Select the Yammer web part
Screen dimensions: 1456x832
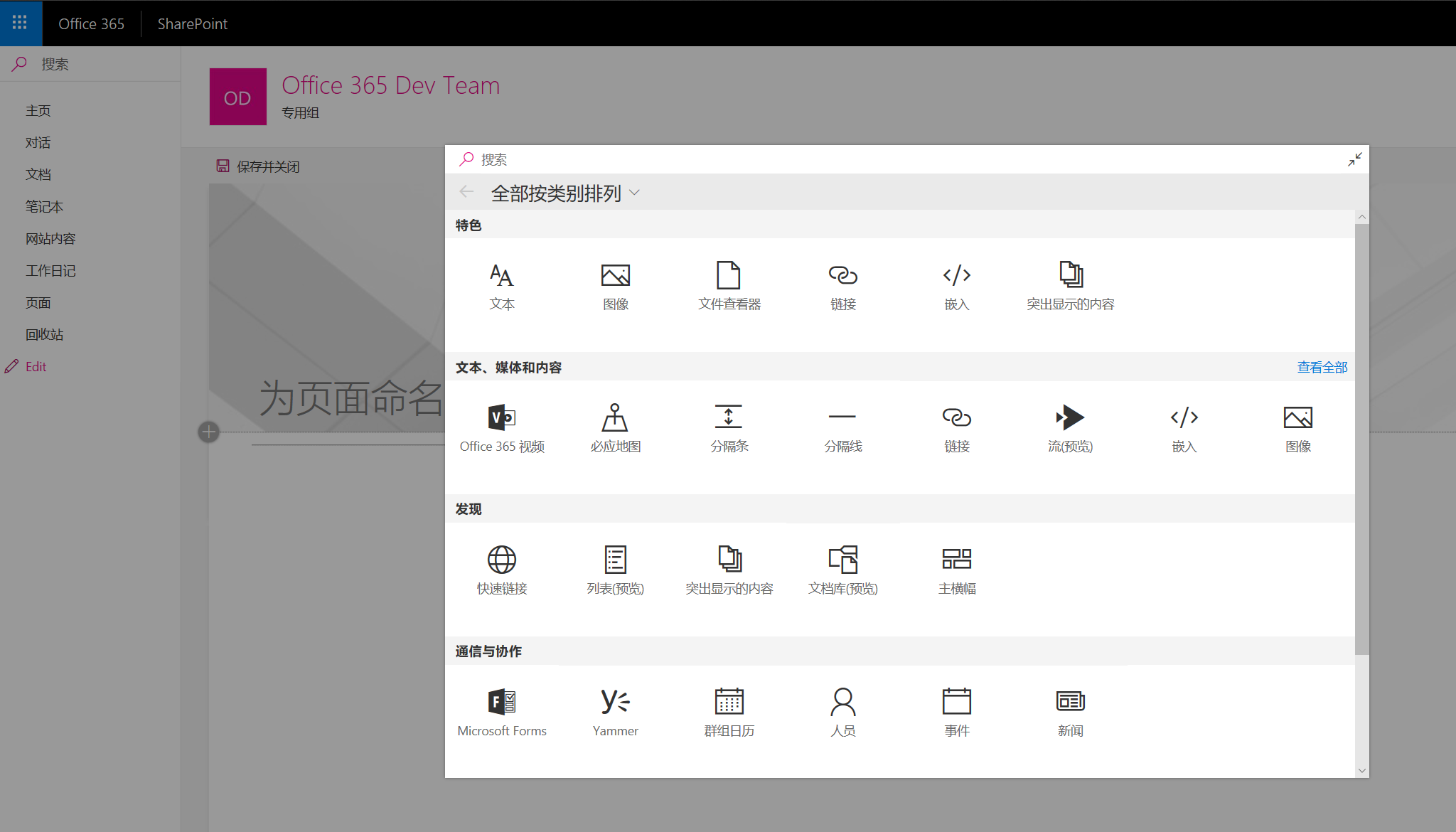(x=615, y=710)
